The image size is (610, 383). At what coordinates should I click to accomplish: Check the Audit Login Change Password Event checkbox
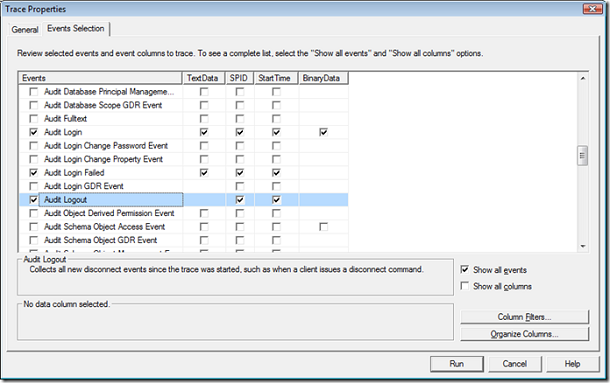click(x=34, y=146)
